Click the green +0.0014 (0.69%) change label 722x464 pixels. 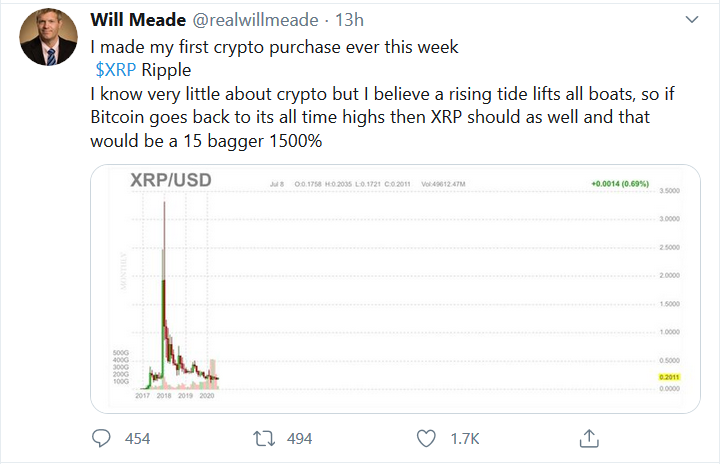(x=620, y=184)
